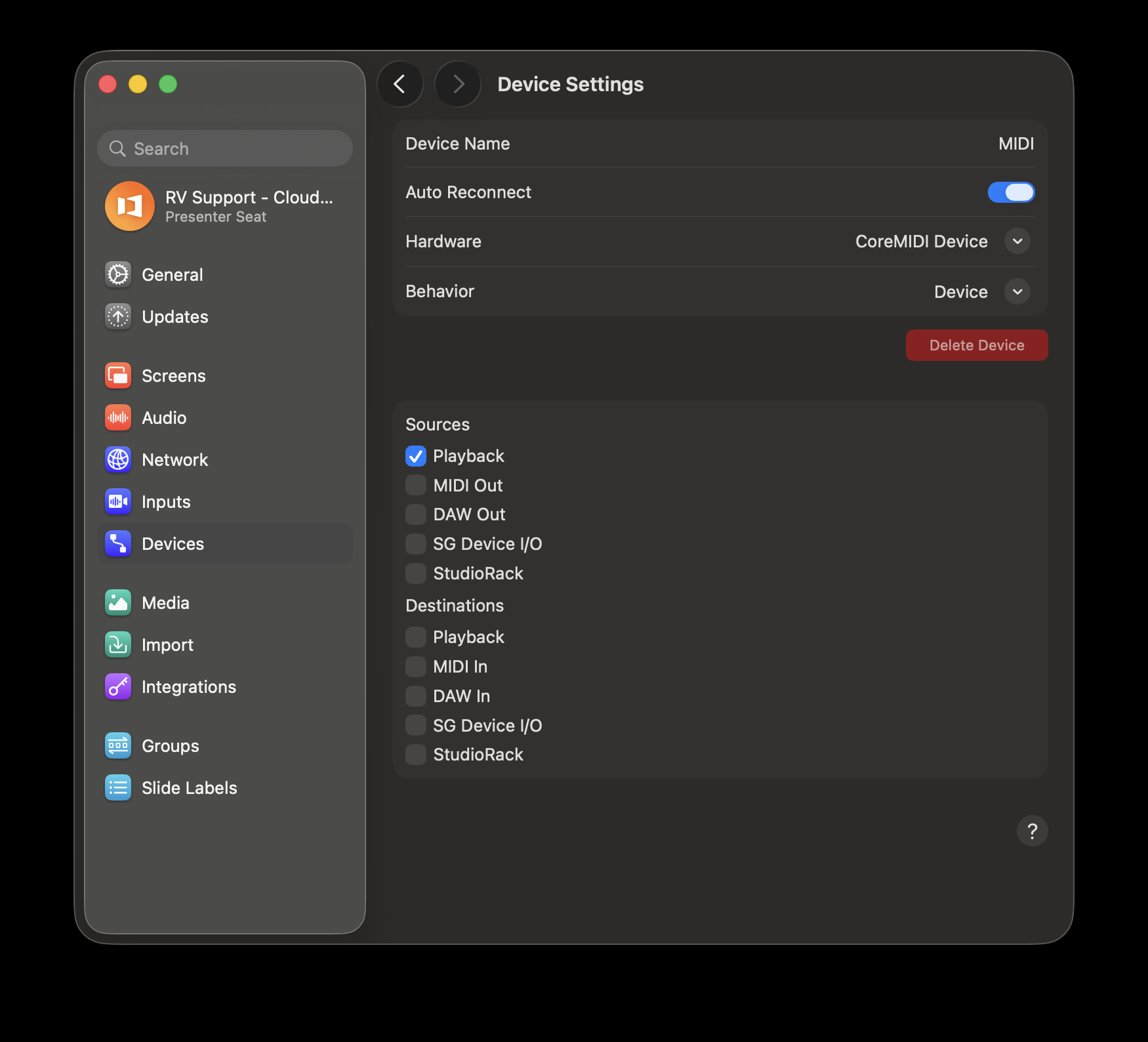This screenshot has height=1042, width=1148.
Task: Click the Updates icon in the sidebar
Action: click(118, 316)
